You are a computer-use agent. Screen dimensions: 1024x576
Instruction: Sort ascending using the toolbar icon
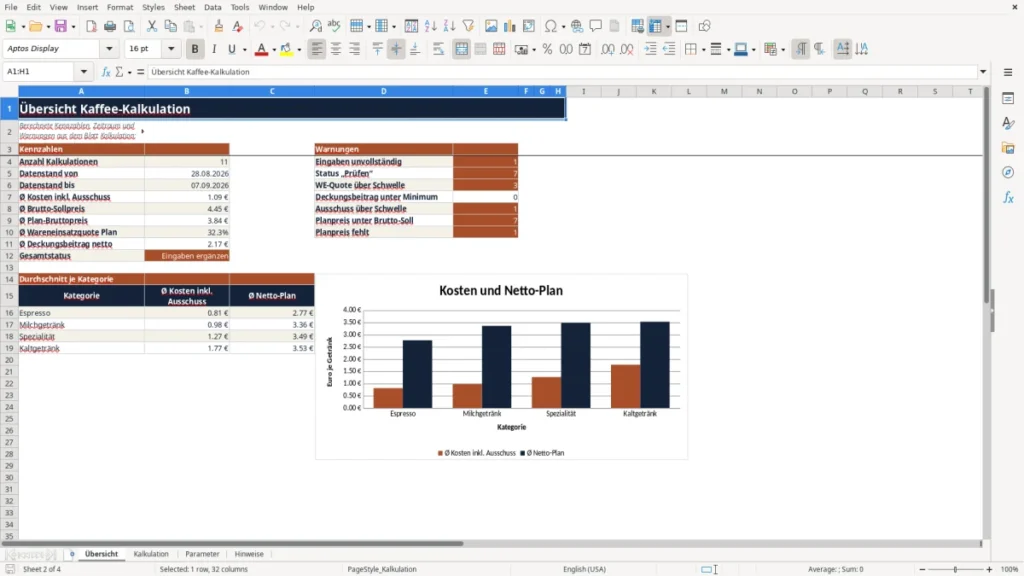[x=430, y=26]
